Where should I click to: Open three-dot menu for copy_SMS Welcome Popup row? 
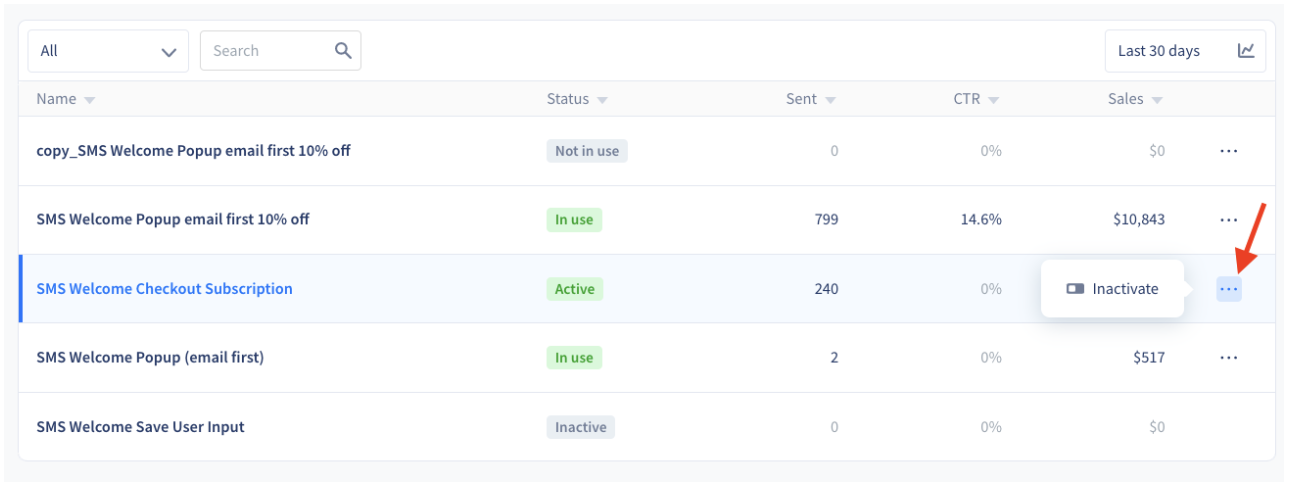tap(1229, 151)
